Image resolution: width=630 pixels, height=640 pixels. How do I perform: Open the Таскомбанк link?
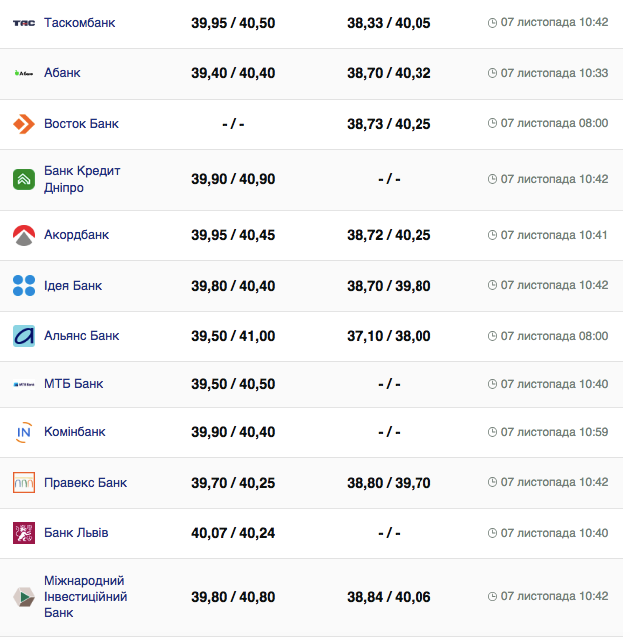79,22
